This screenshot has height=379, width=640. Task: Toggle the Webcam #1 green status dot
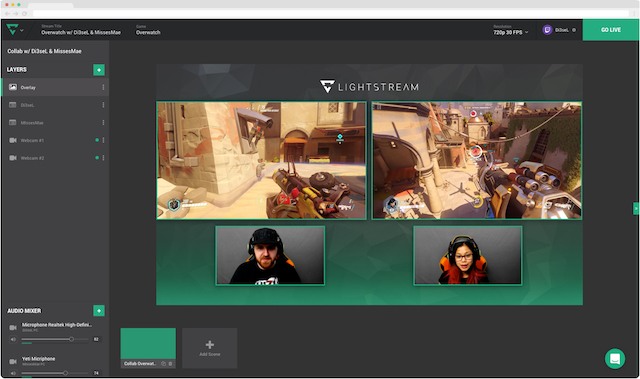97,140
